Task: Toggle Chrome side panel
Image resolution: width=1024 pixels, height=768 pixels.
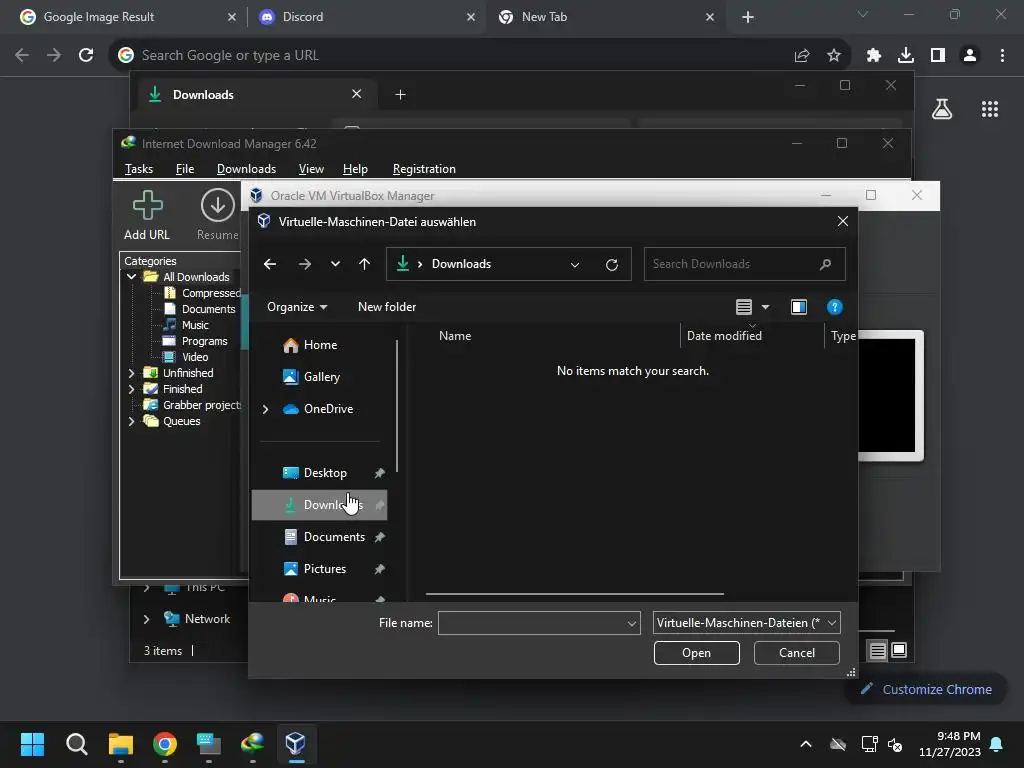Action: [x=938, y=56]
